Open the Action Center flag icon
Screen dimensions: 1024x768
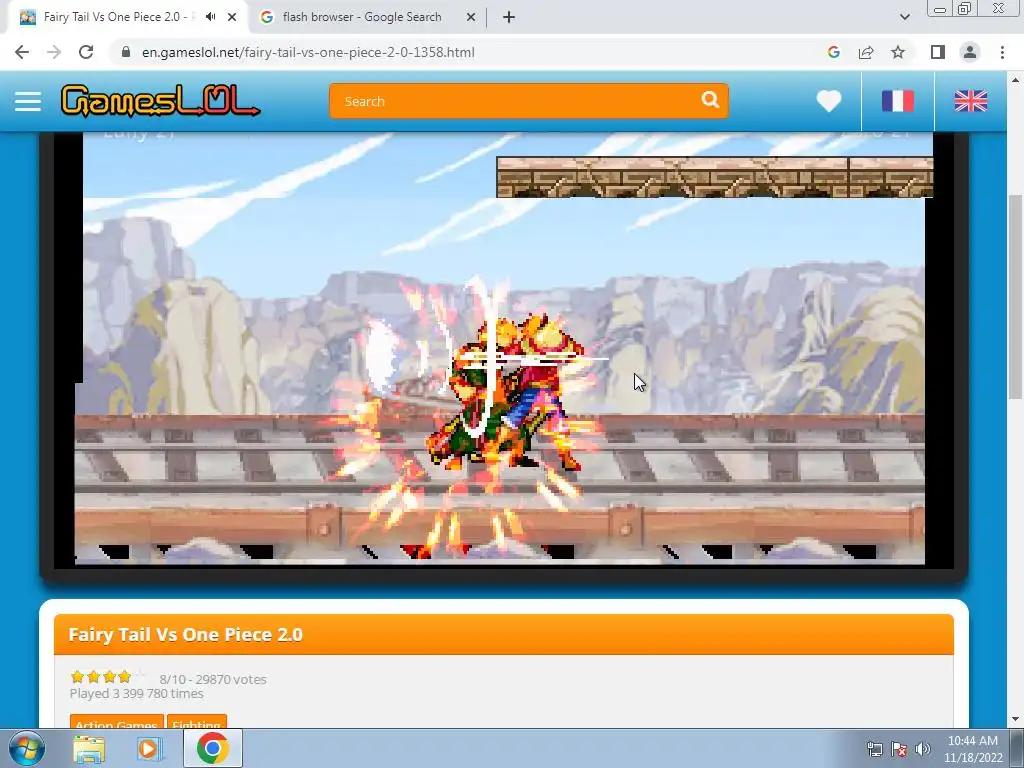[899, 749]
